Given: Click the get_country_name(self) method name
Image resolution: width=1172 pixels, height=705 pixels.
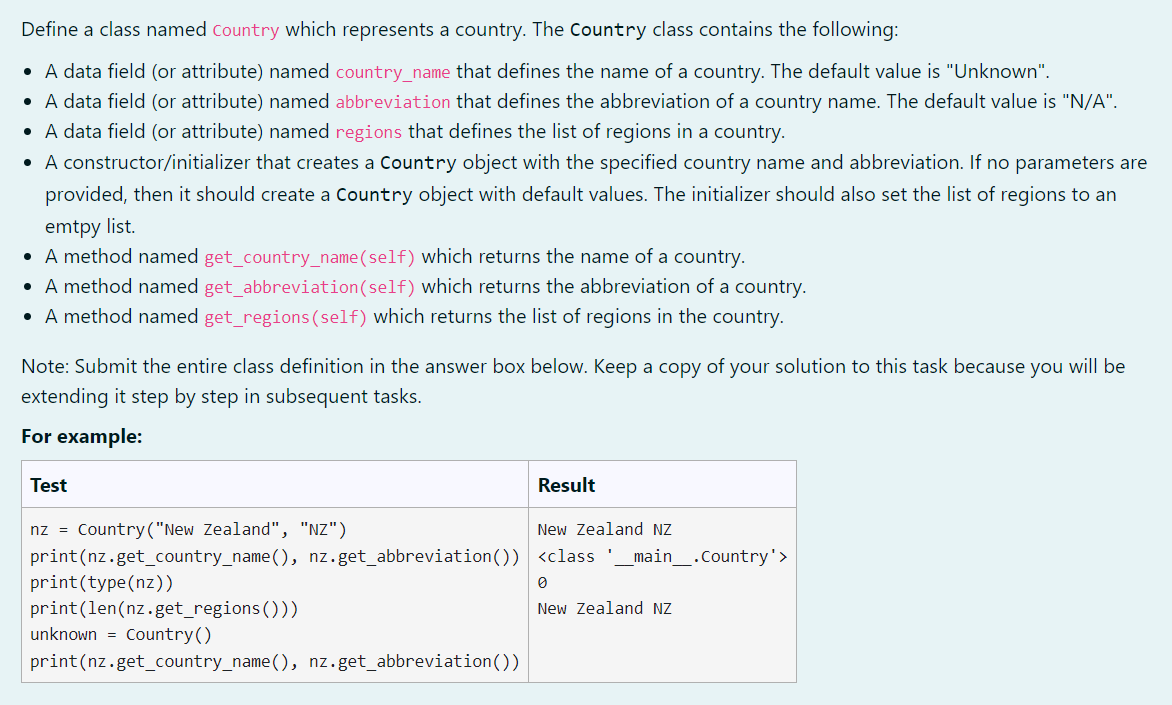Looking at the screenshot, I should tap(310, 256).
